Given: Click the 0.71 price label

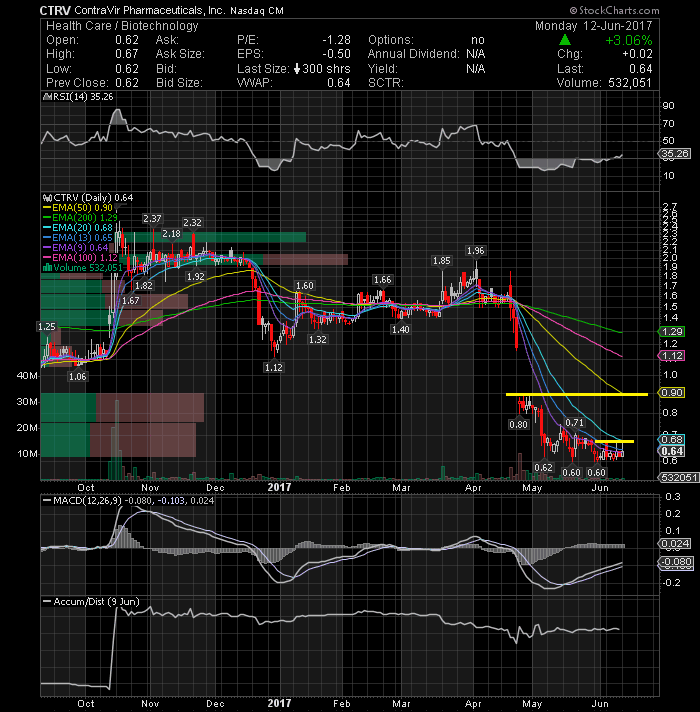Looking at the screenshot, I should pos(574,423).
